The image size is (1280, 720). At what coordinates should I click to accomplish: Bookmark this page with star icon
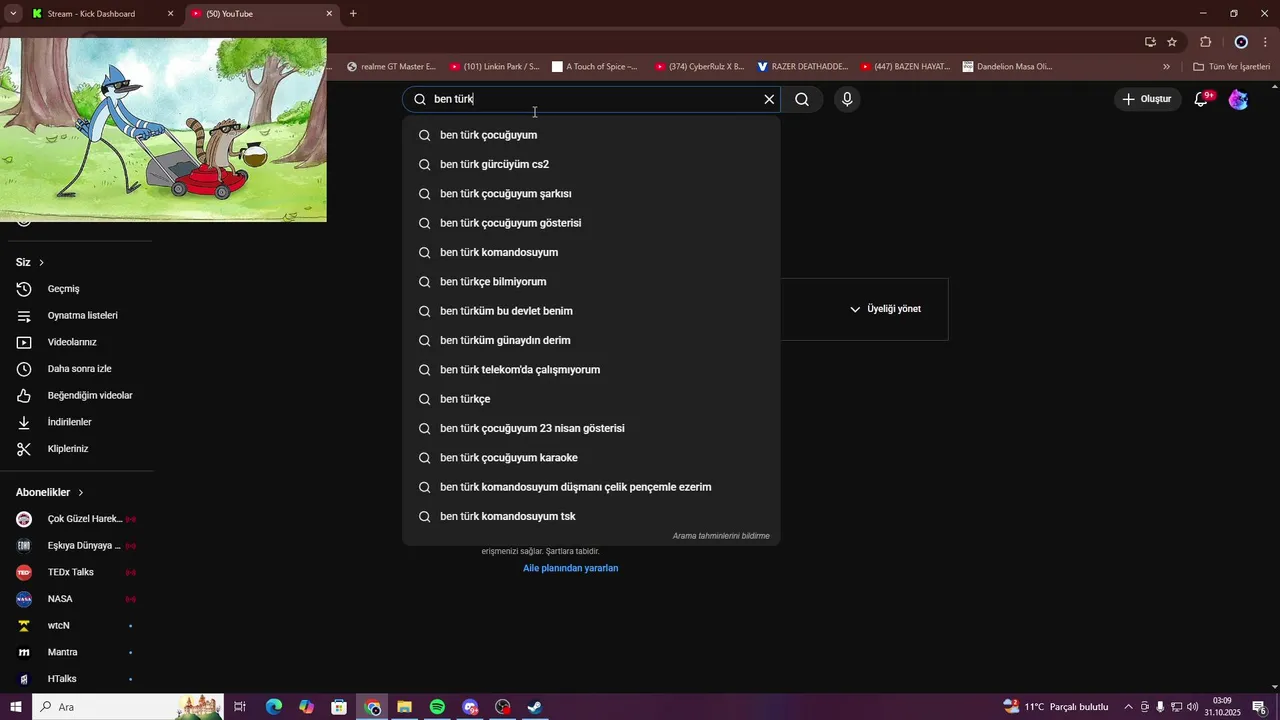(x=1172, y=42)
